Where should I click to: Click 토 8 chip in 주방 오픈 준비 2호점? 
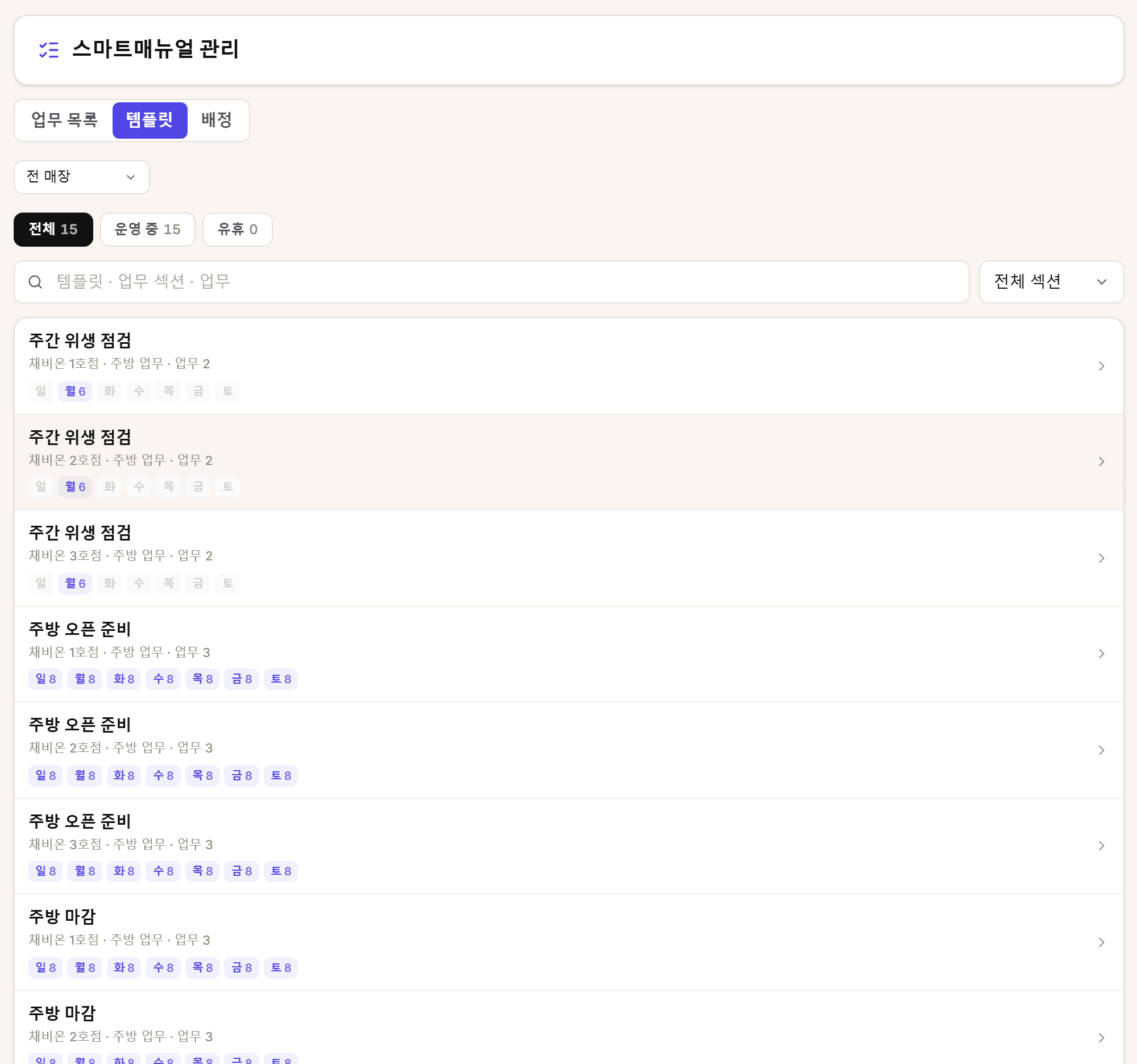(281, 775)
